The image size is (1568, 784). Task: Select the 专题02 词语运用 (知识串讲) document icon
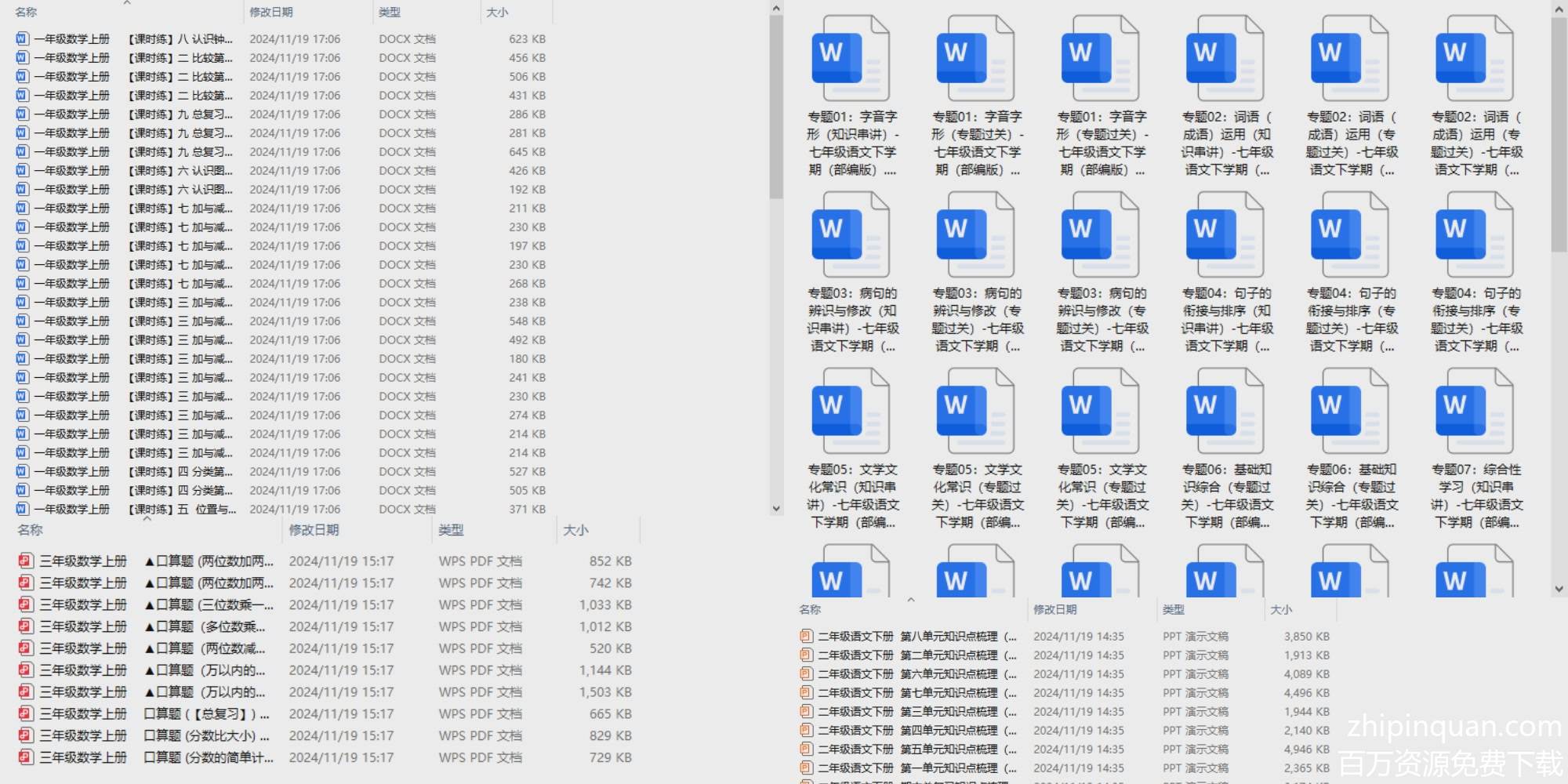click(1225, 60)
